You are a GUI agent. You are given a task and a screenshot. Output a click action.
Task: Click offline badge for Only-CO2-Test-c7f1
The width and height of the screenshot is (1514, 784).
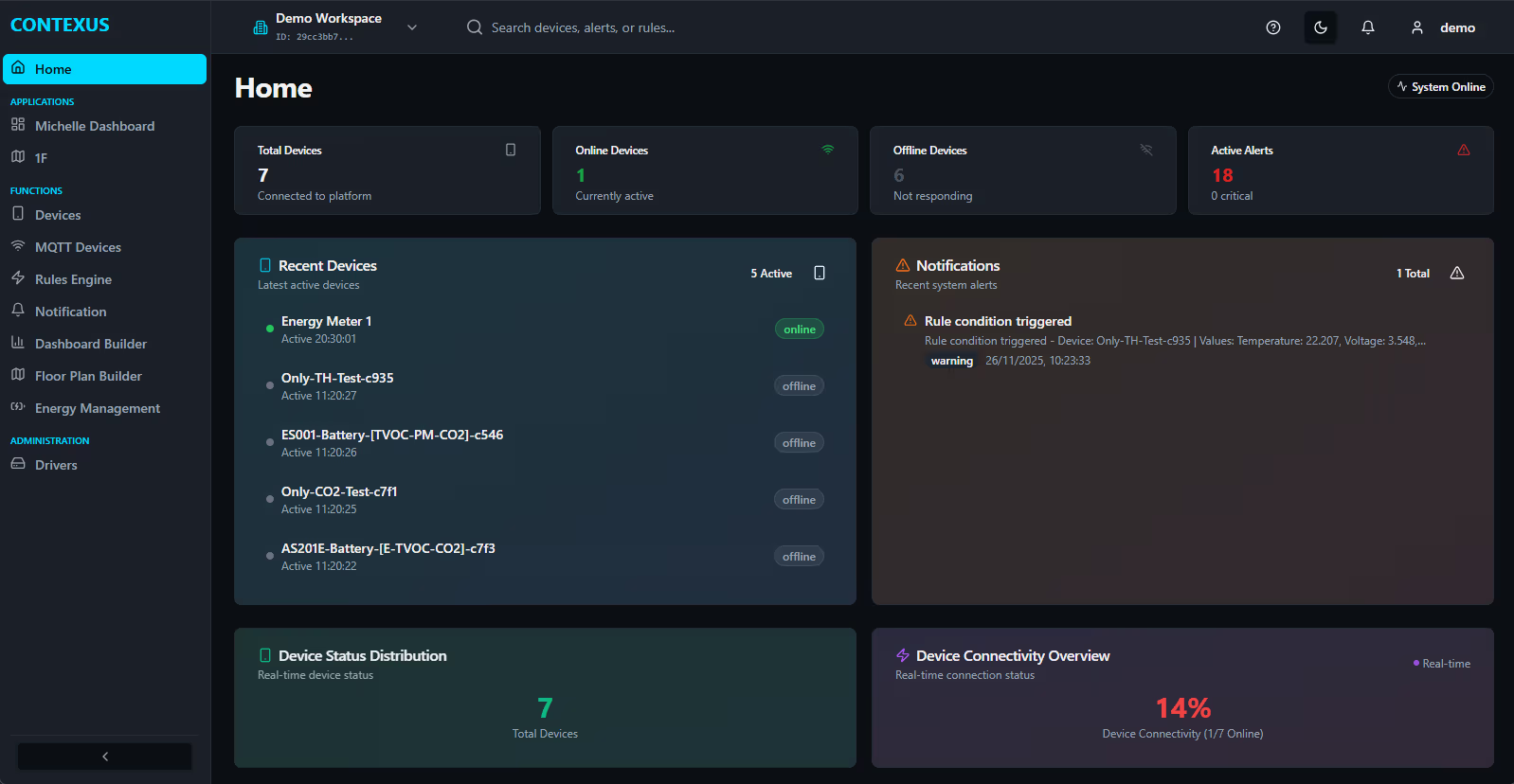pos(799,500)
